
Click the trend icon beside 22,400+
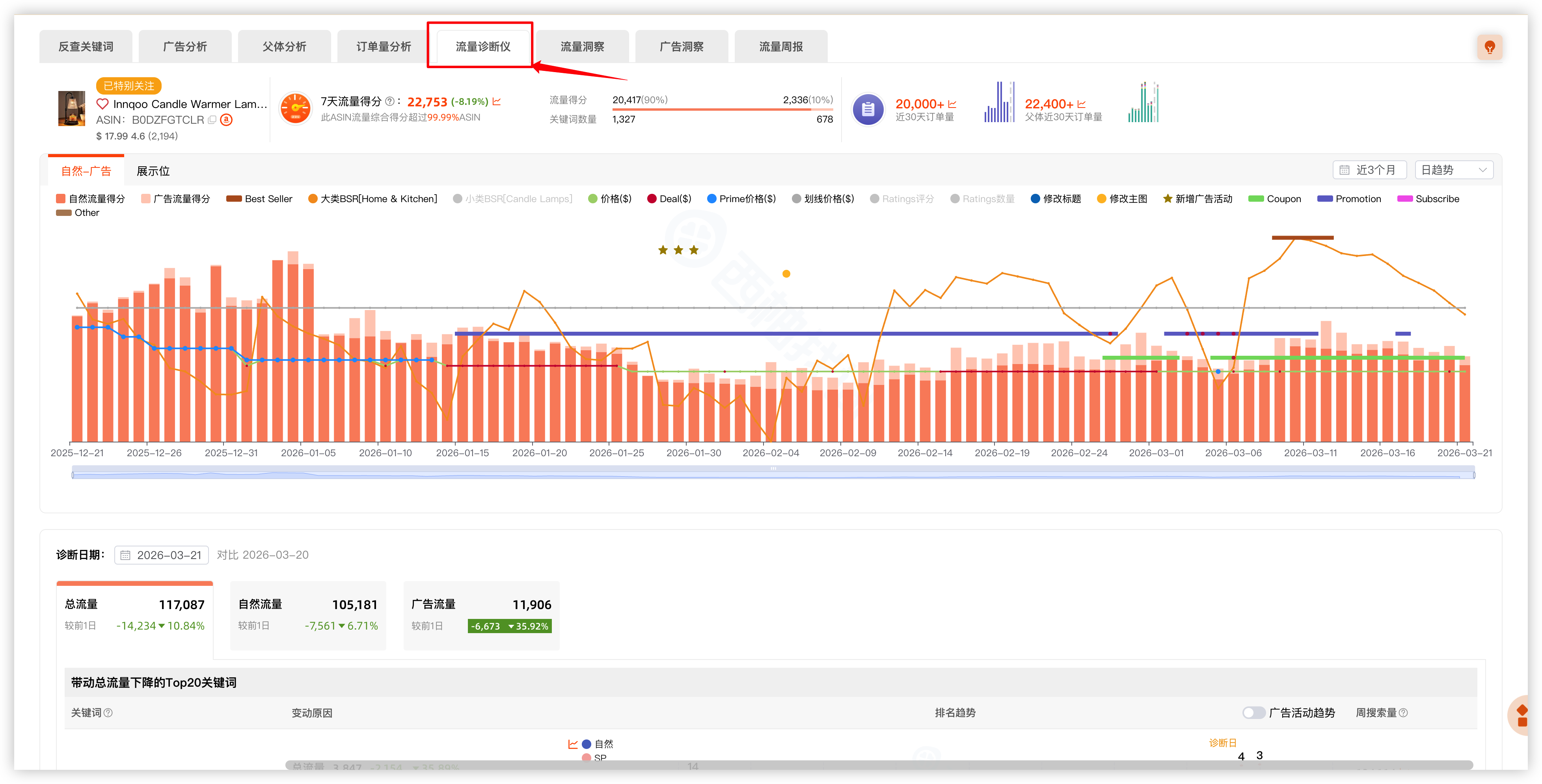pos(1081,104)
